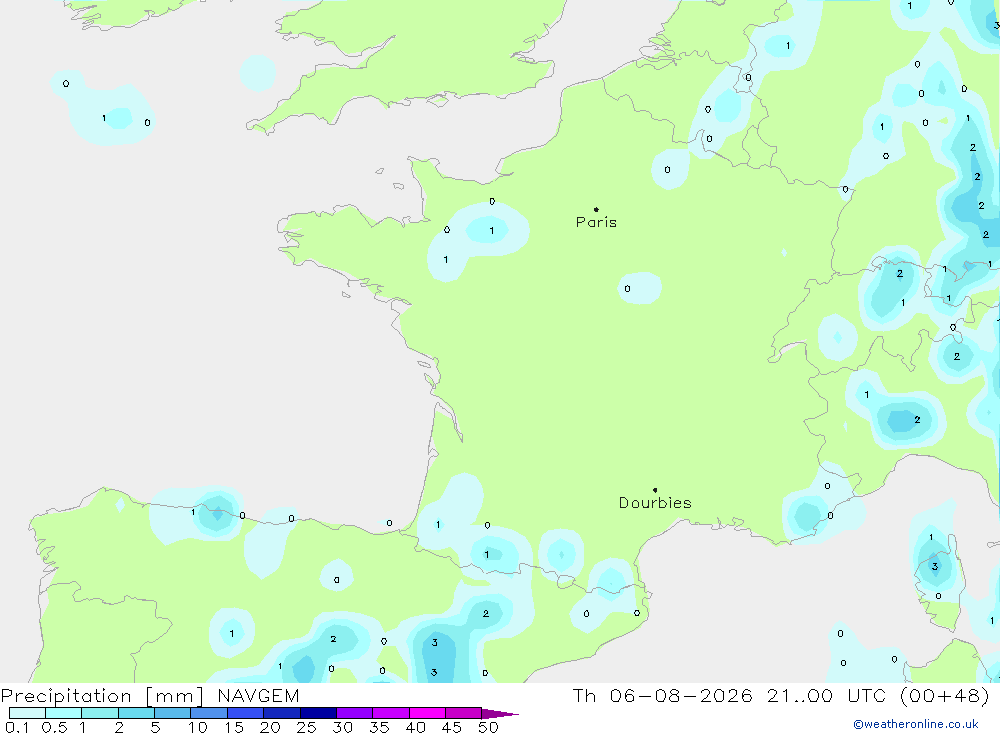Pick the 40–45 mm legend color swatch
The width and height of the screenshot is (1000, 733).
[427, 713]
